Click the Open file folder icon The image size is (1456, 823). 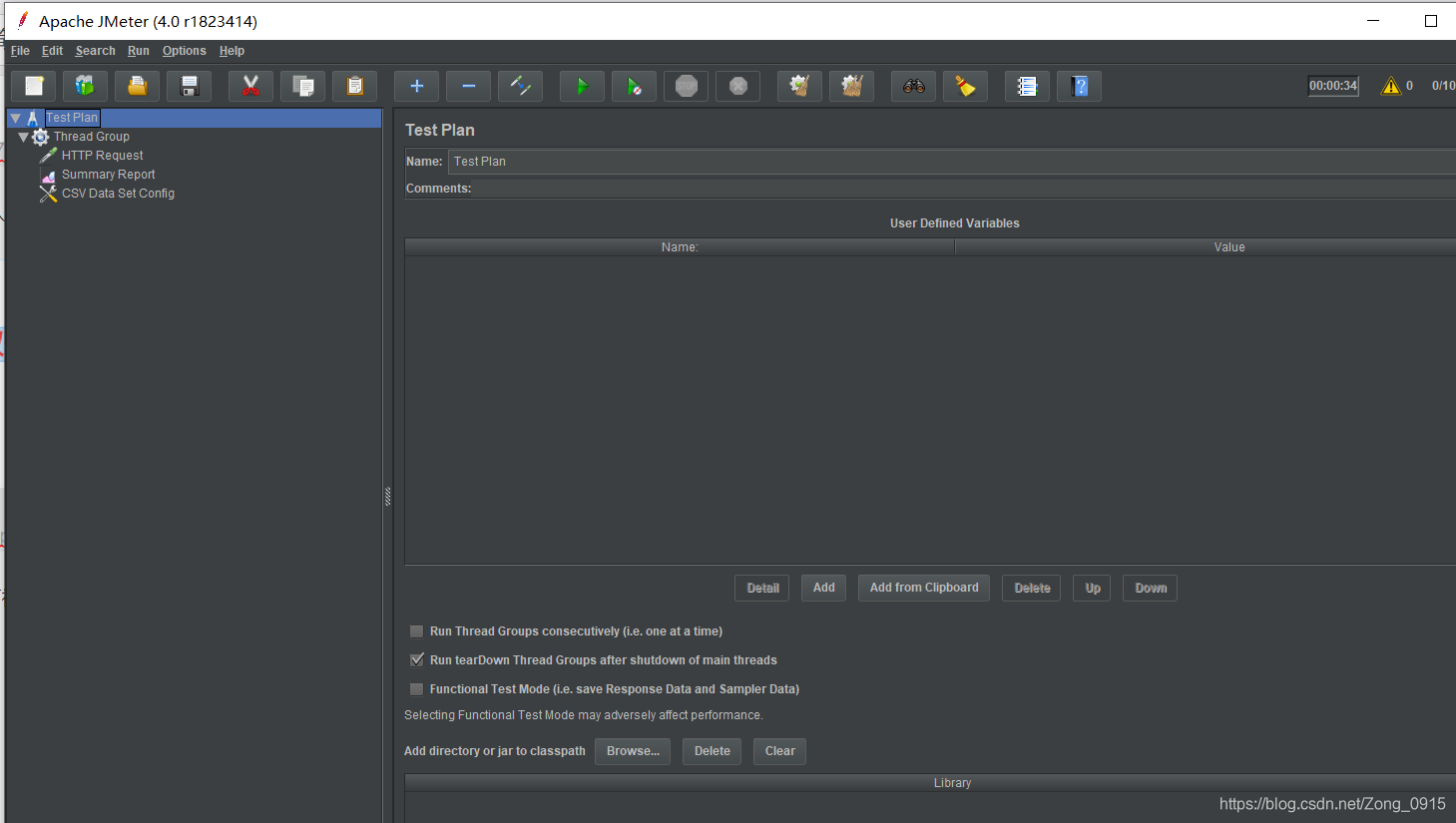137,86
